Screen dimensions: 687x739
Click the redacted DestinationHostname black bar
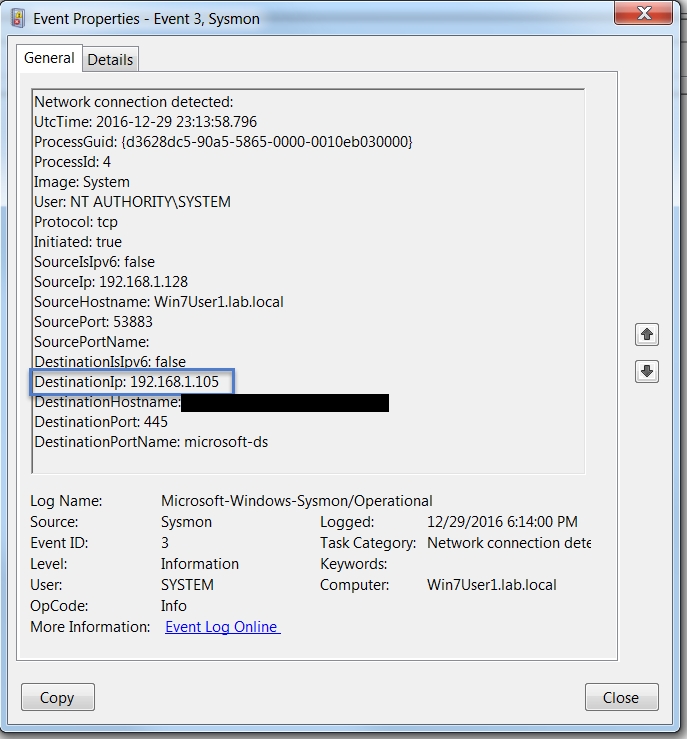point(285,403)
